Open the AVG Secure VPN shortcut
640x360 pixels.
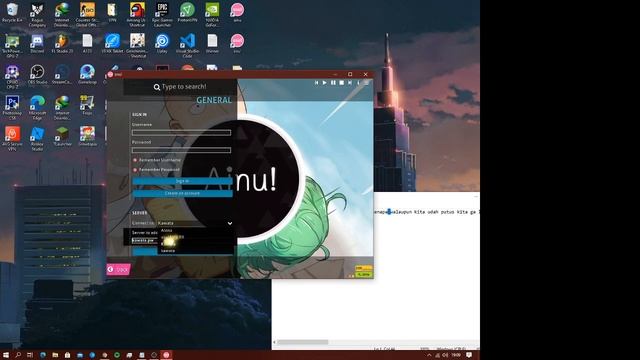click(12, 139)
